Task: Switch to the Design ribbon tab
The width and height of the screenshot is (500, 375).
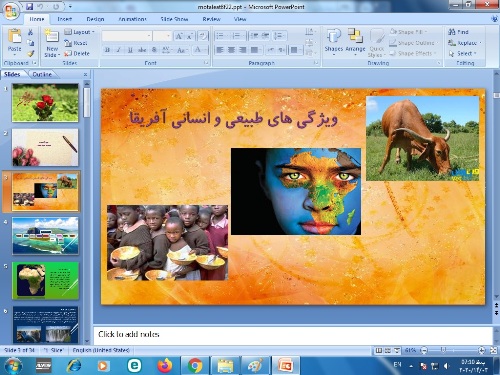Action: (x=95, y=19)
